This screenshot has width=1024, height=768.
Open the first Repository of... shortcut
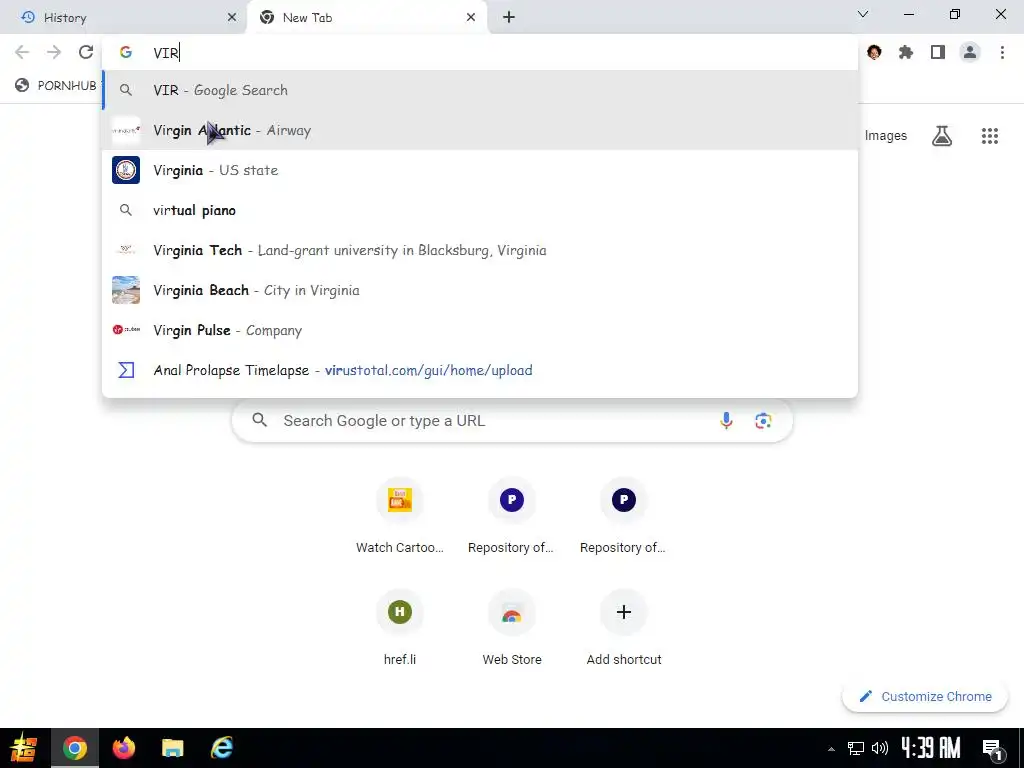pyautogui.click(x=511, y=516)
